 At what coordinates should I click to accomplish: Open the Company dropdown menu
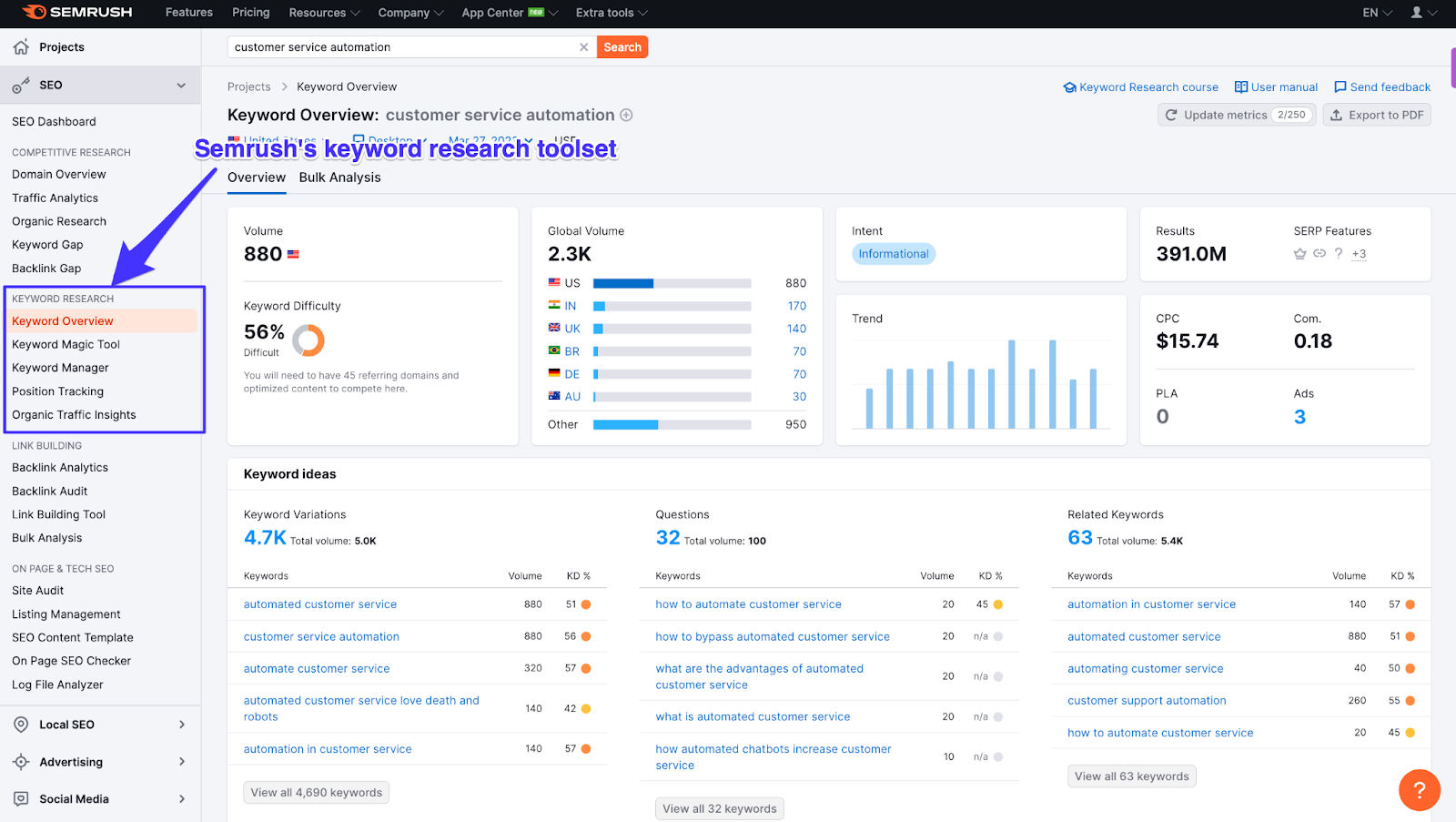[410, 13]
